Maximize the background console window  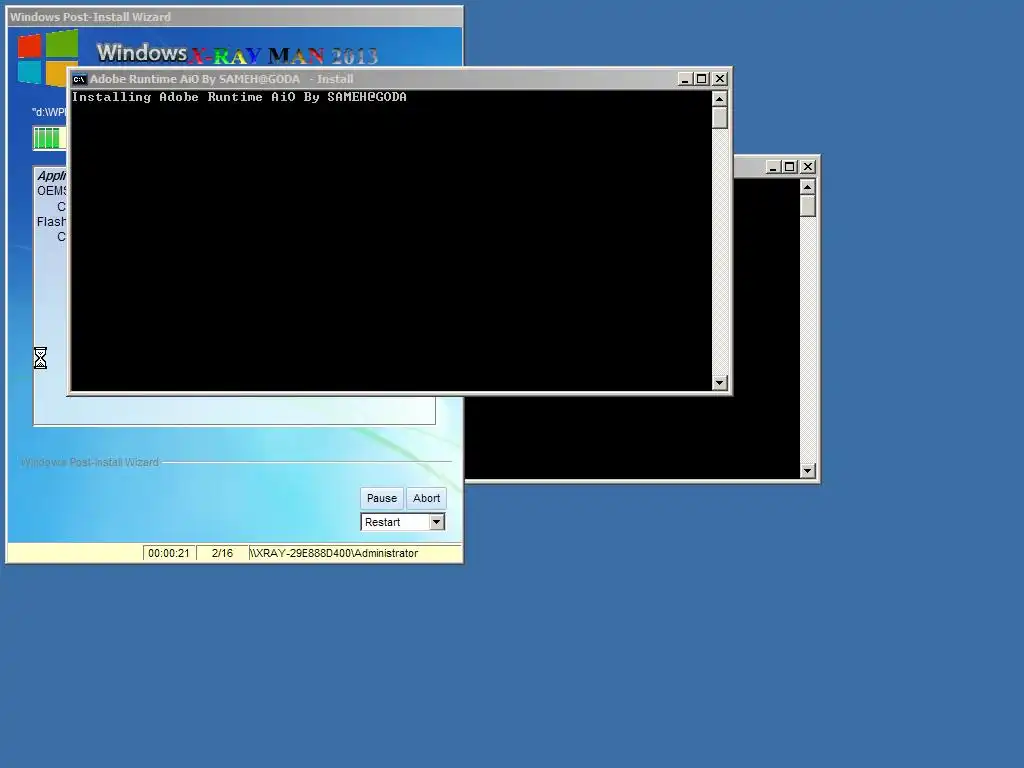[x=790, y=167]
